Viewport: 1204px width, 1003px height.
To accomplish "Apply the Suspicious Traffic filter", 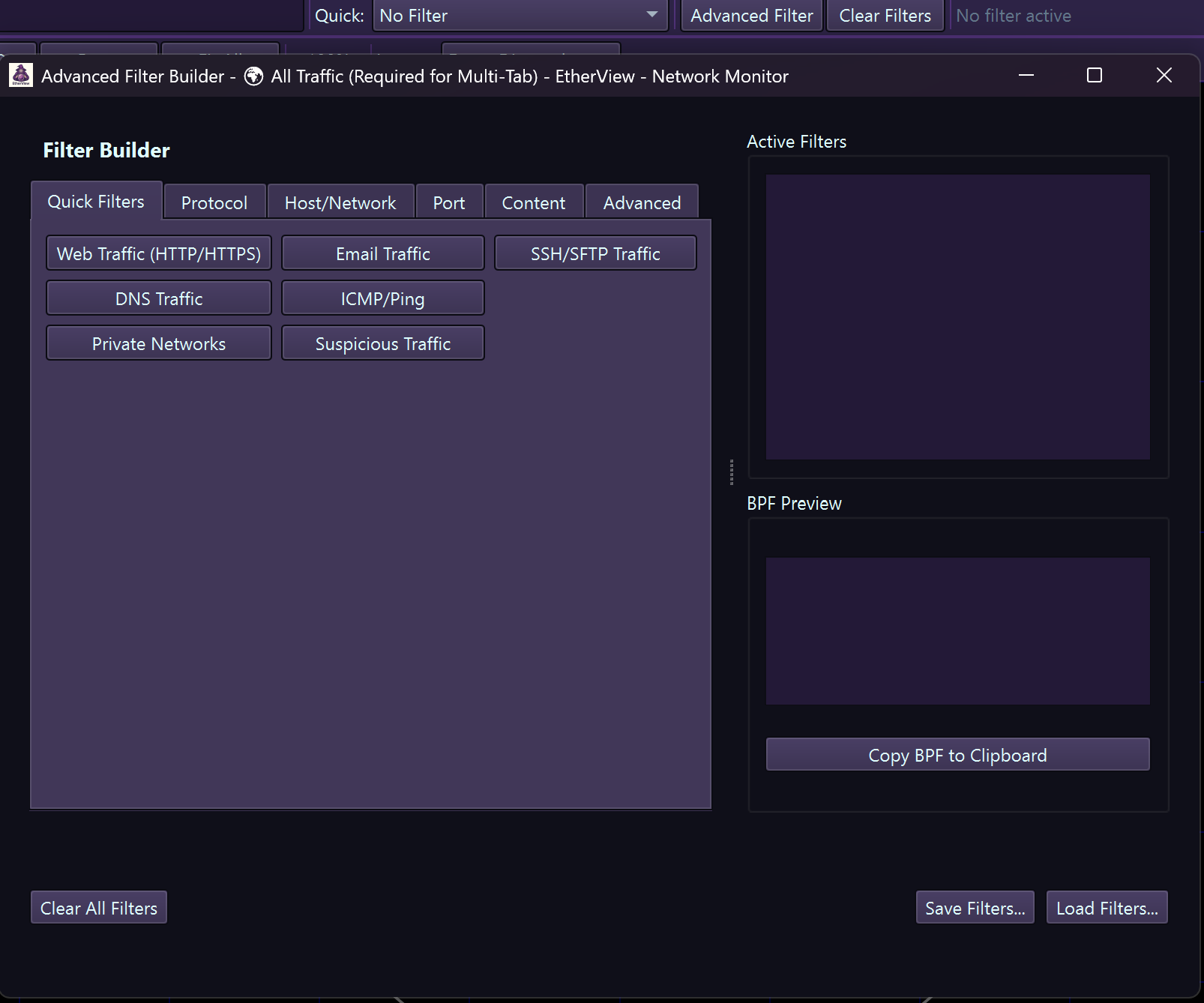I will pyautogui.click(x=382, y=343).
